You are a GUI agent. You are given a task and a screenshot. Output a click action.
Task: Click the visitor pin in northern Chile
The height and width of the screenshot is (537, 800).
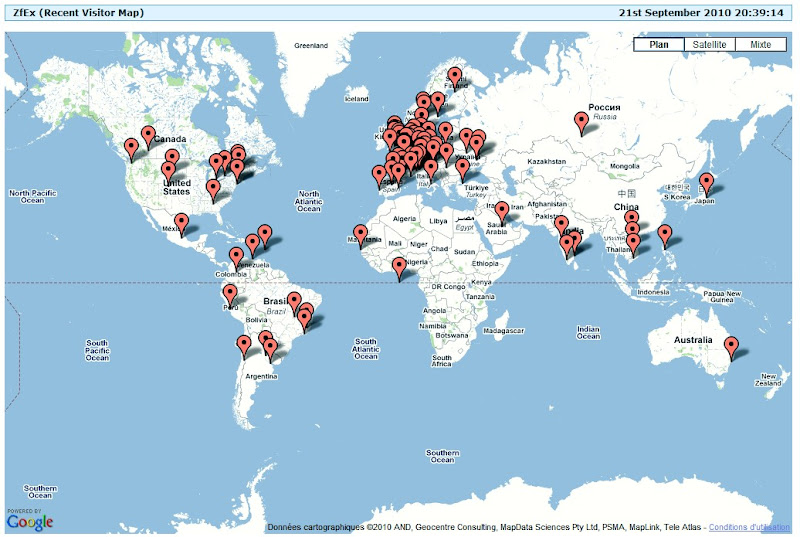coord(244,347)
